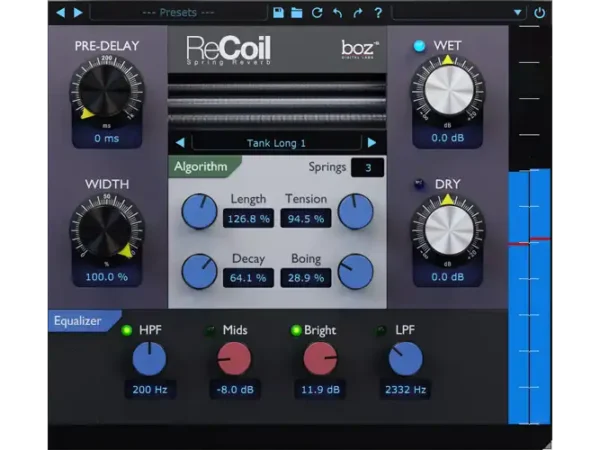
Task: Click the Mids gain knob
Action: (x=234, y=359)
